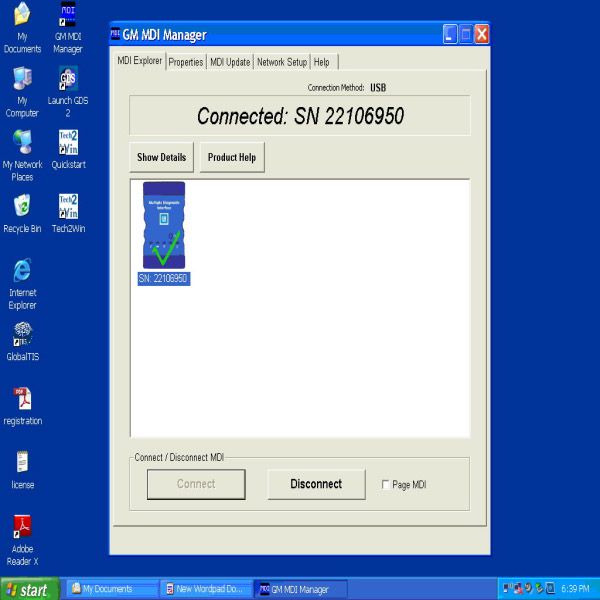Open the Network Setup tab
This screenshot has width=600, height=600.
[x=282, y=62]
